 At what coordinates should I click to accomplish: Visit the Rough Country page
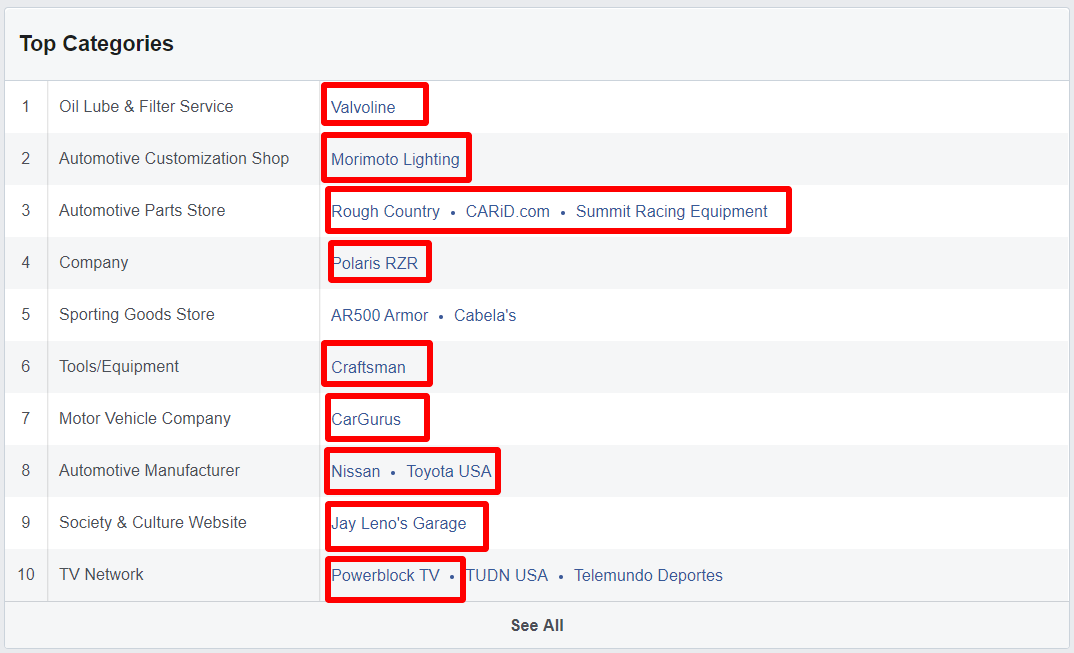point(386,212)
